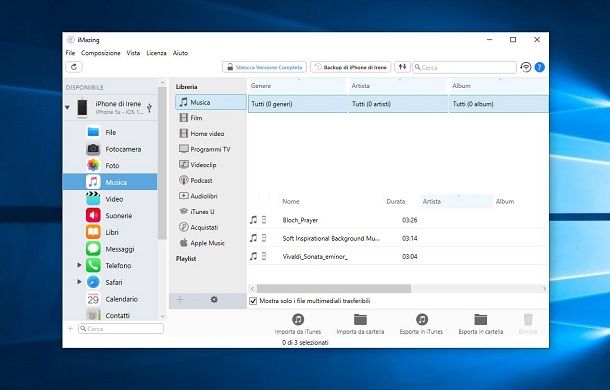610x390 pixels.
Task: Click the plus button beside sidebar search
Action: point(70,329)
